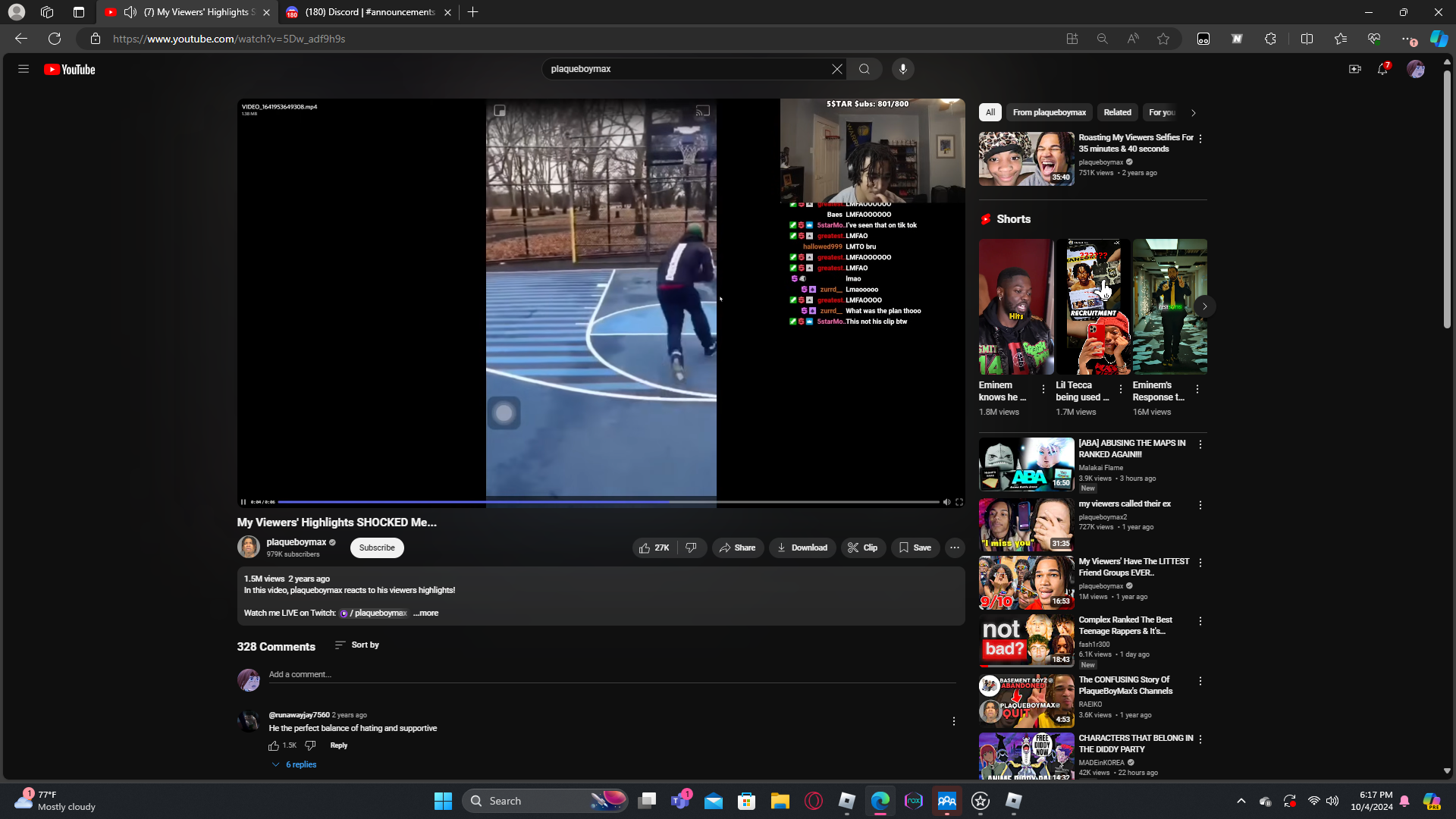Toggle browser split screen view

1307,39
